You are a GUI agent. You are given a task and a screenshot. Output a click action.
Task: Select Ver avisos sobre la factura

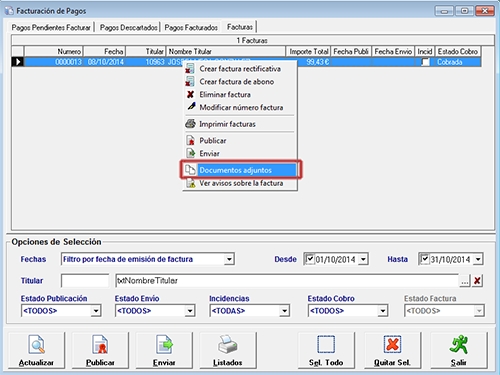[x=240, y=183]
